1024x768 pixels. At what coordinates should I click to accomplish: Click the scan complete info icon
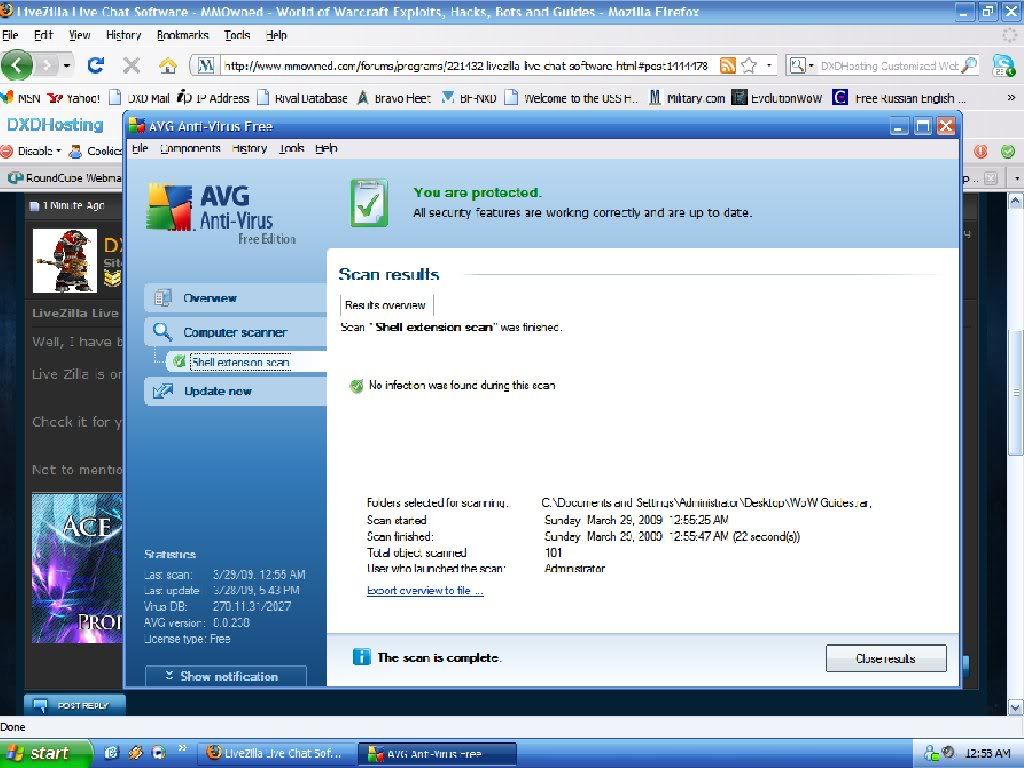pos(361,657)
